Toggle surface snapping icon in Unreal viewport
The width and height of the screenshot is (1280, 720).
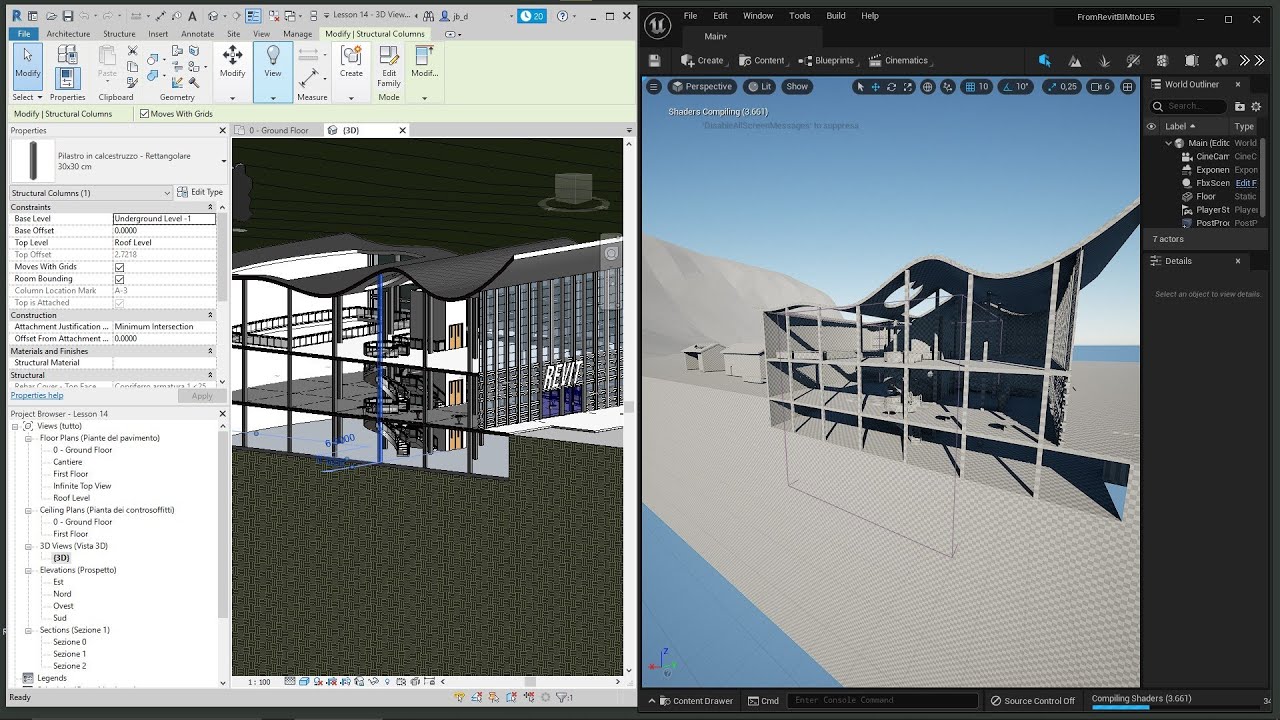coord(948,87)
